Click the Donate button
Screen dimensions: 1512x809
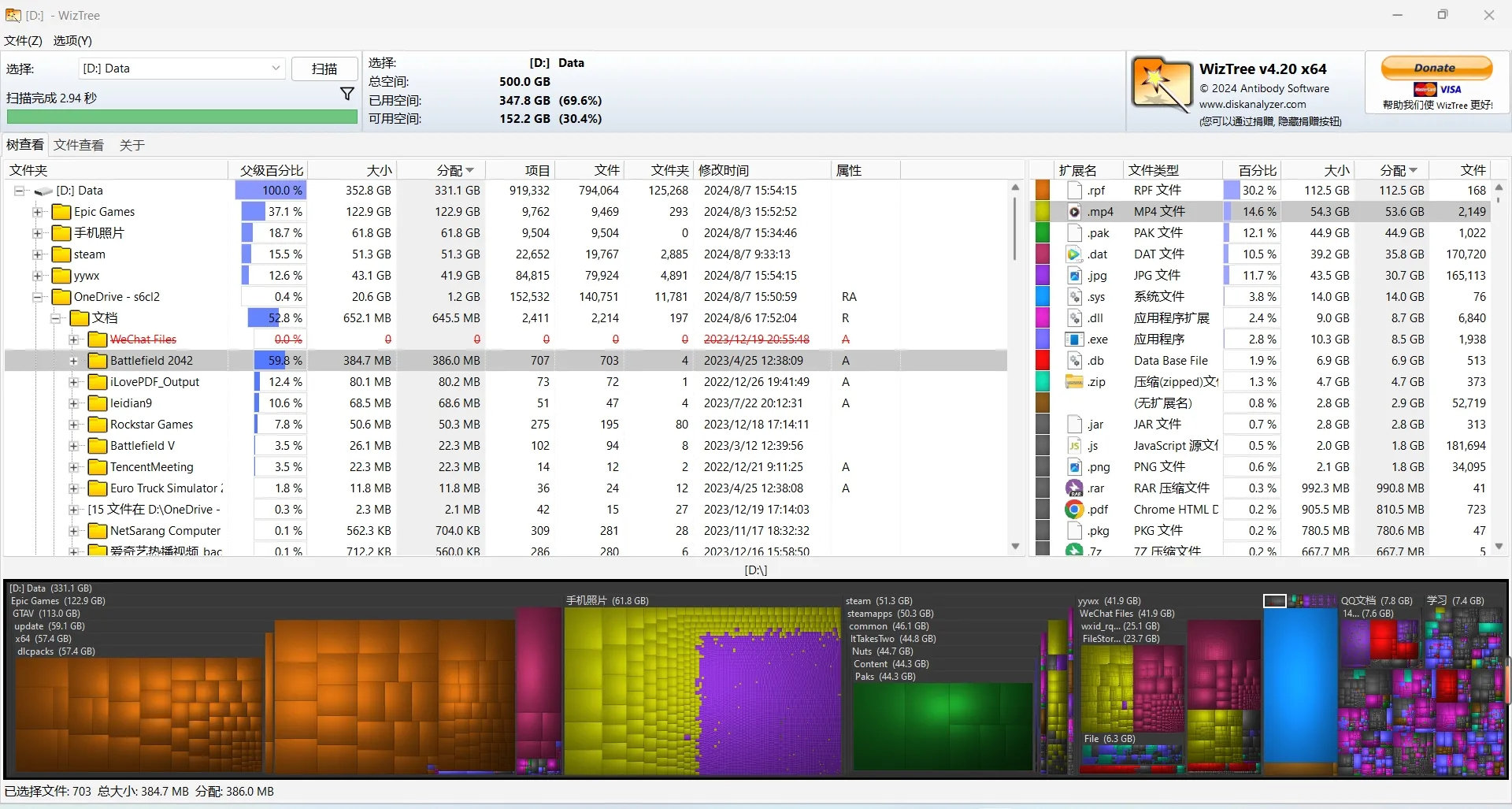pos(1436,69)
